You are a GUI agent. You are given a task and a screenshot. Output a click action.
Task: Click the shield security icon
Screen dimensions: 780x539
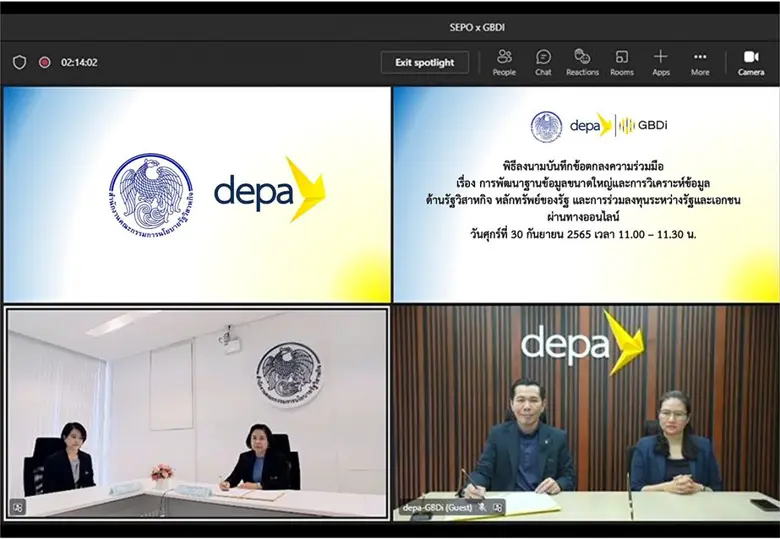[x=19, y=63]
